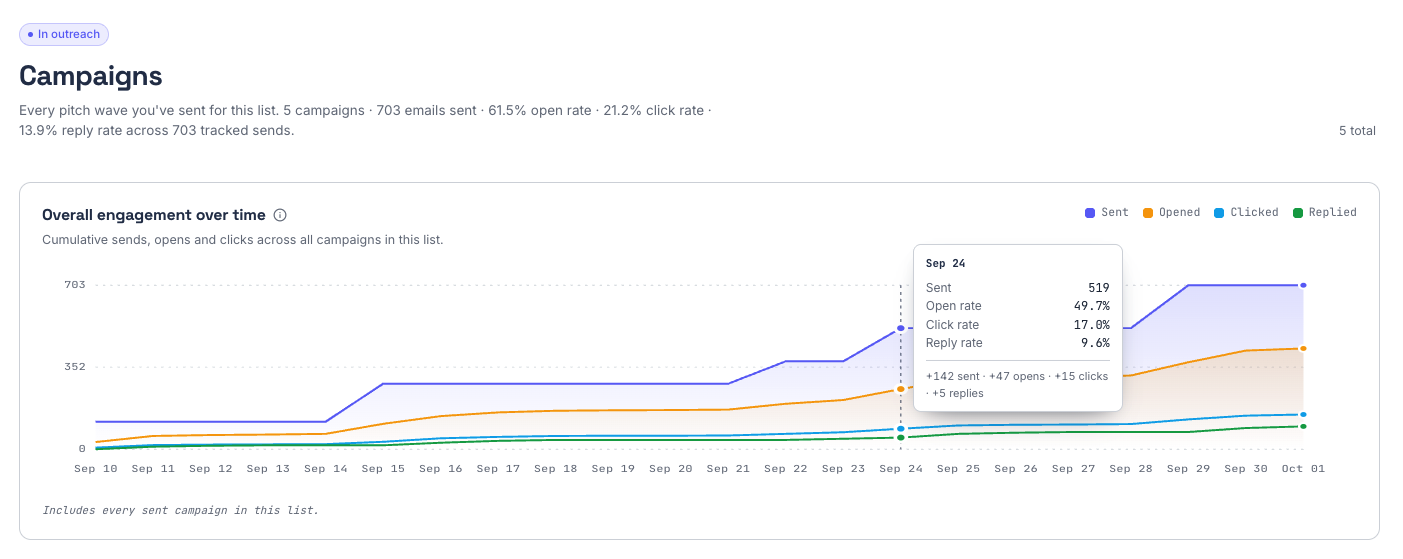Click the In outreach status badge
The image size is (1403, 559).
click(64, 34)
